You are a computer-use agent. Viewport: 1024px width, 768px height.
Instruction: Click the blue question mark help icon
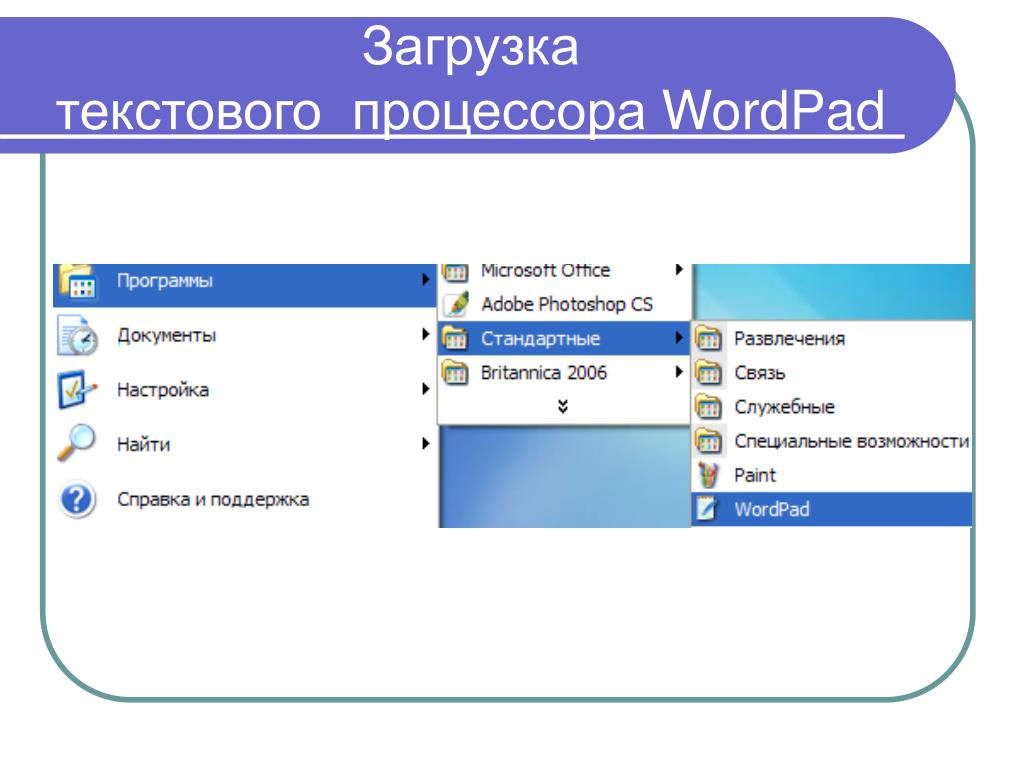(x=77, y=500)
